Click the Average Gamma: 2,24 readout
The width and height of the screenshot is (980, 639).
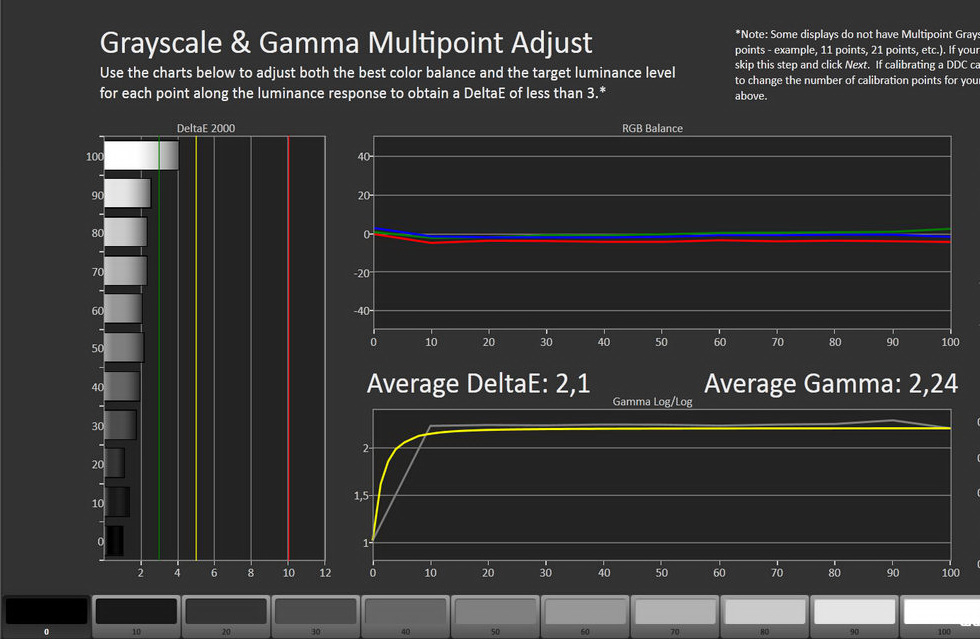pos(831,383)
